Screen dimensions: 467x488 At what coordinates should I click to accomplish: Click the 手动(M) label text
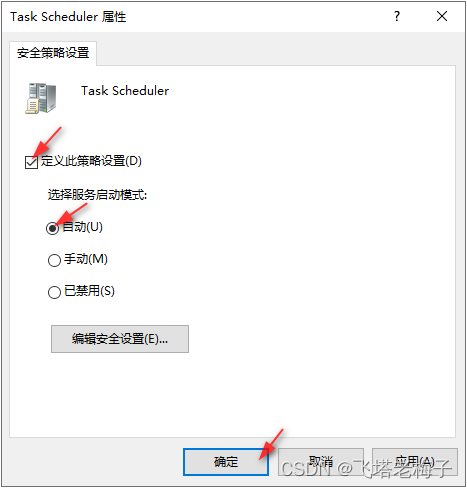[x=86, y=259]
